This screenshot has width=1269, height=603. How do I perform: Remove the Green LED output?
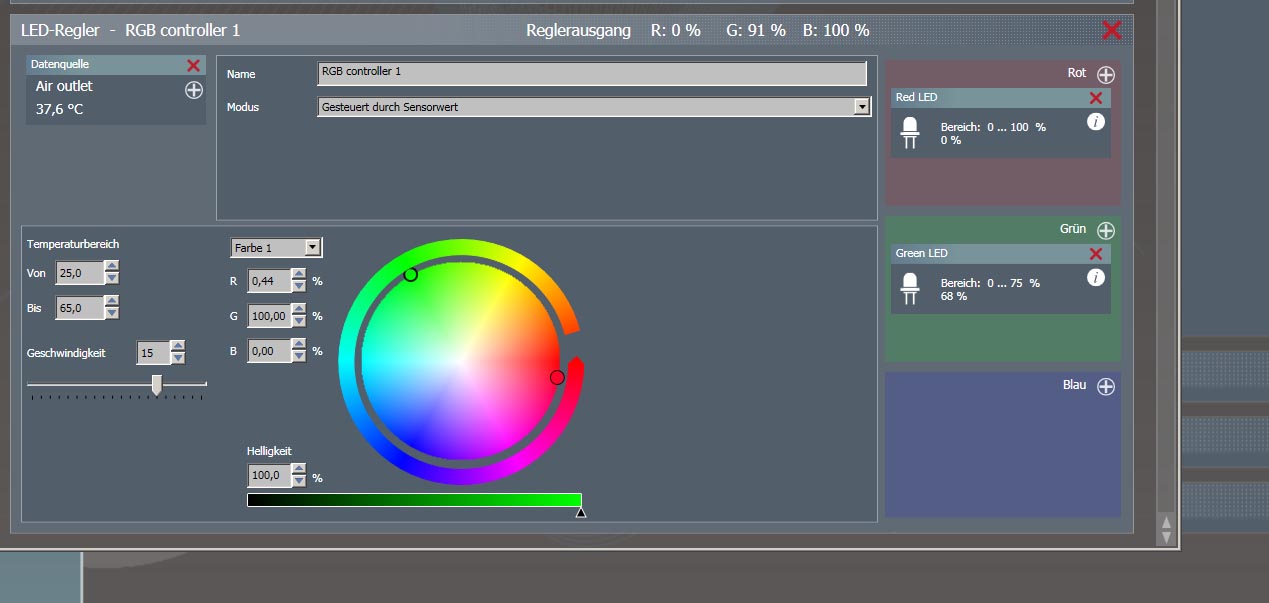(1096, 254)
